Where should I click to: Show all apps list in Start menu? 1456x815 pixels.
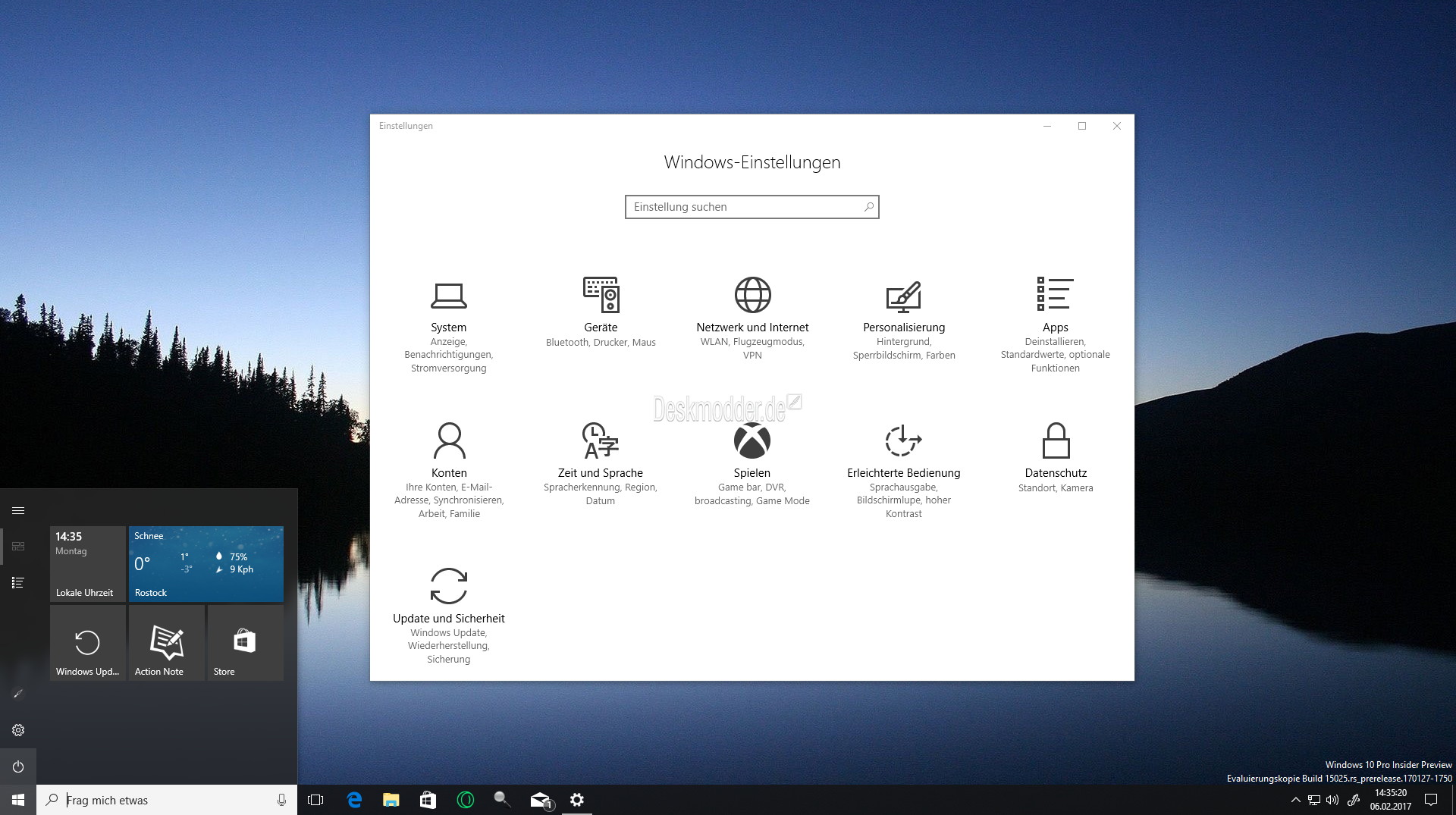18,582
